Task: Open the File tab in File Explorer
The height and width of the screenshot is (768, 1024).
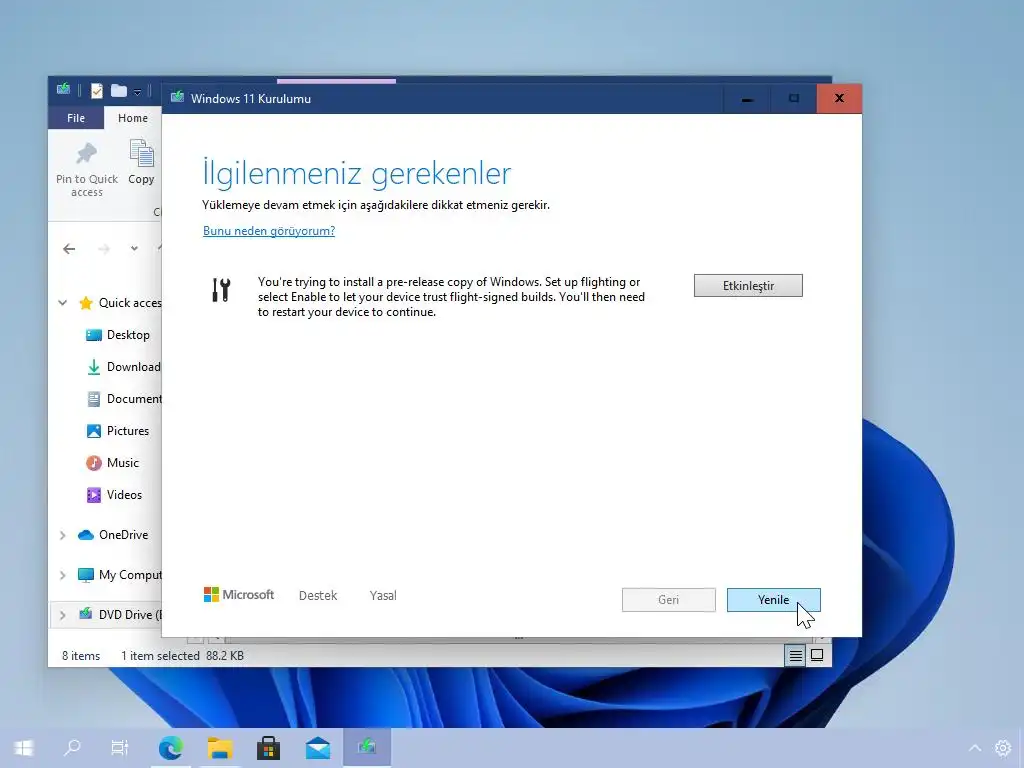Action: (x=76, y=118)
